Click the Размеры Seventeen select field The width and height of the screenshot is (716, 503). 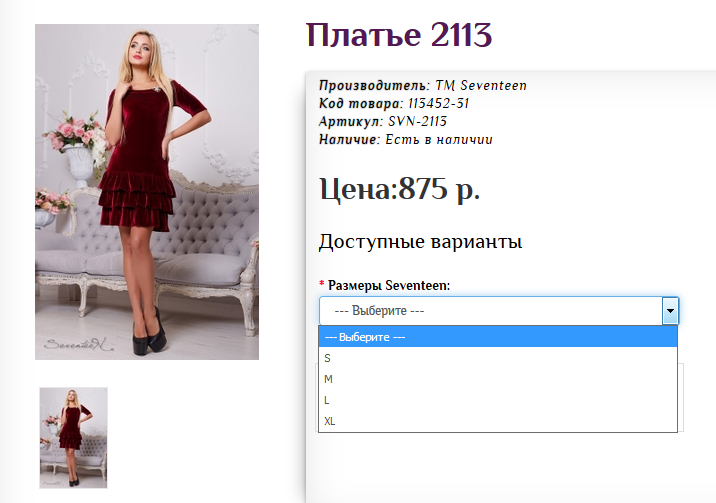point(490,311)
